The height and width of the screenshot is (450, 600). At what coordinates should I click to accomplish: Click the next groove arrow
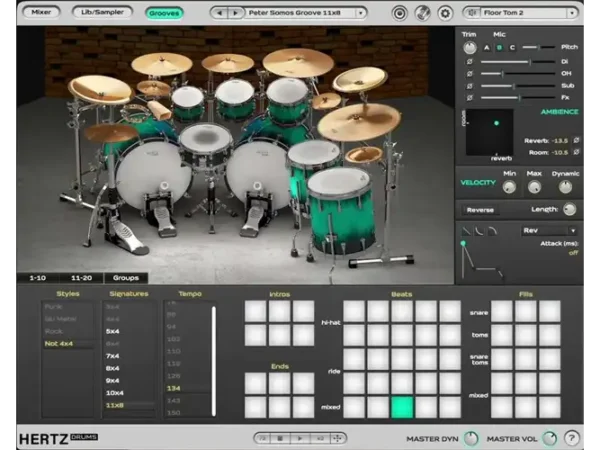(235, 13)
